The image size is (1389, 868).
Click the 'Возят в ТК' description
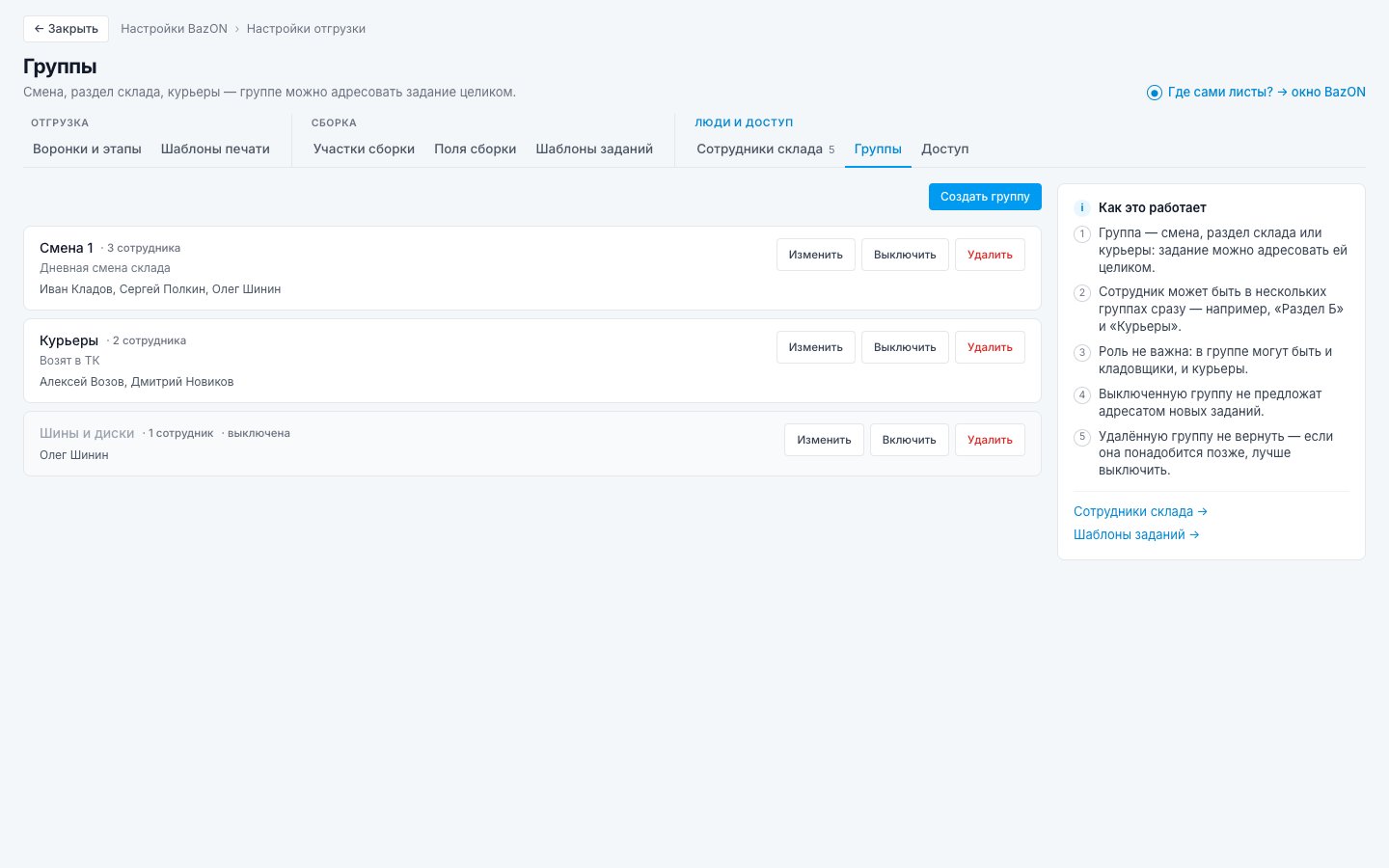(69, 361)
